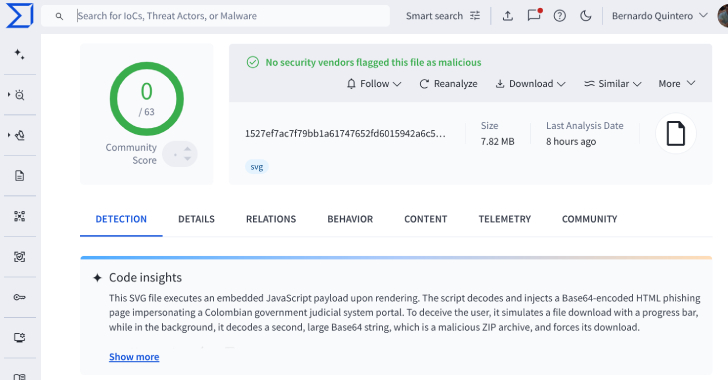The width and height of the screenshot is (728, 380).
Task: Click the No security vendors flagged message
Action: [x=373, y=62]
